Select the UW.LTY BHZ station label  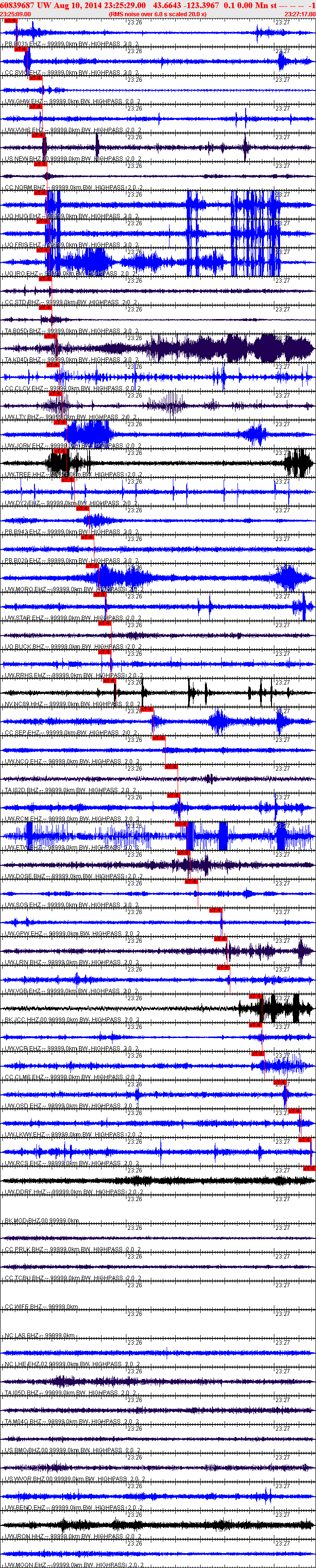72,418
